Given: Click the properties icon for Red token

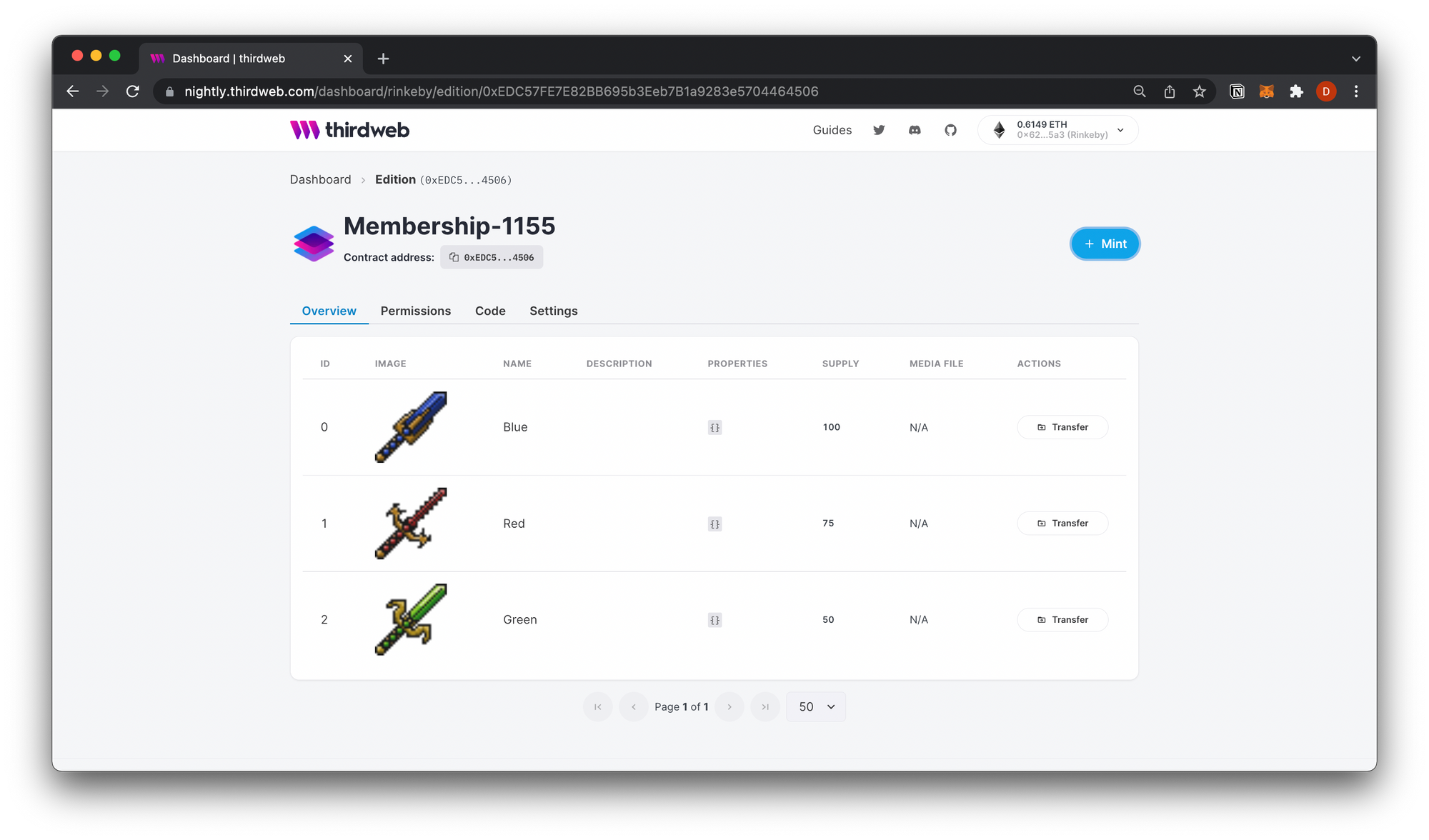Looking at the screenshot, I should pyautogui.click(x=715, y=523).
